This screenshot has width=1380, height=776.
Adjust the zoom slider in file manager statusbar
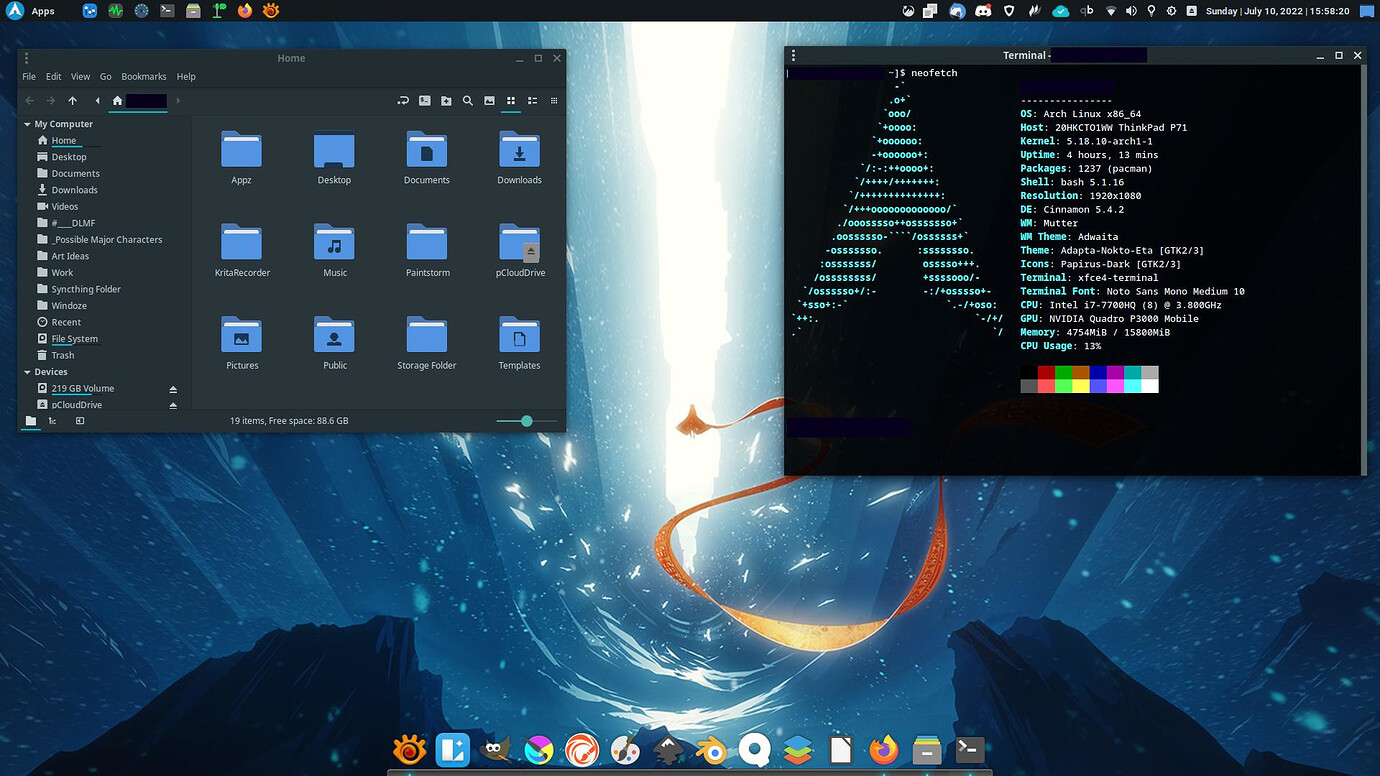pyautogui.click(x=526, y=421)
